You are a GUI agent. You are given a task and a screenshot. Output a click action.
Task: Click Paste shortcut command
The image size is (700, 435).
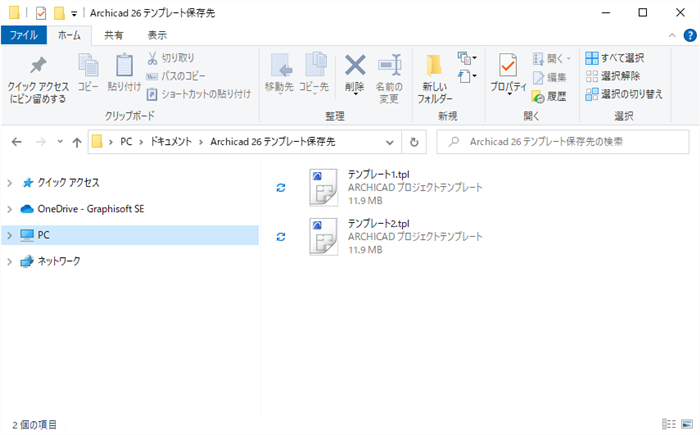[199, 94]
